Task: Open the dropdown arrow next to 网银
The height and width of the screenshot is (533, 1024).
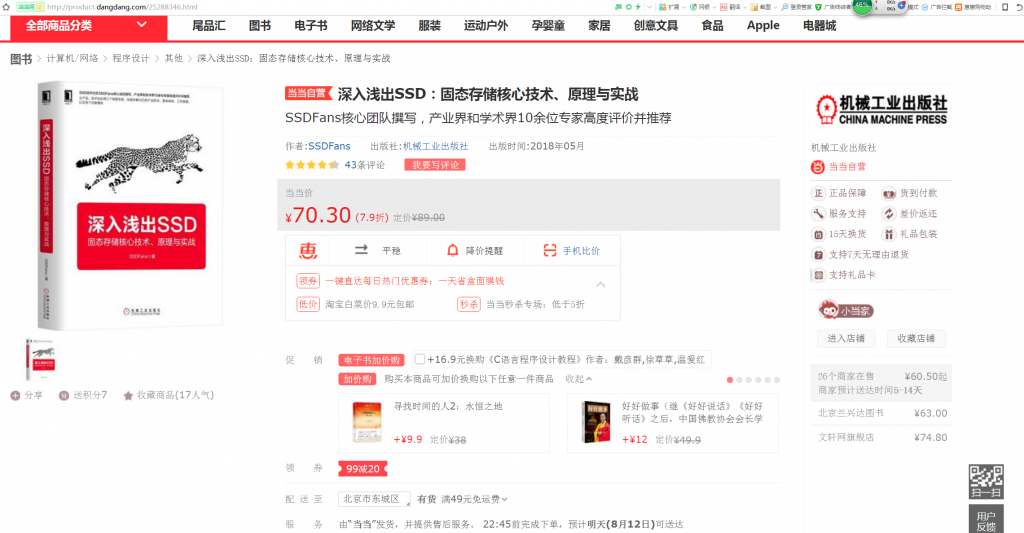Action: pos(714,7)
